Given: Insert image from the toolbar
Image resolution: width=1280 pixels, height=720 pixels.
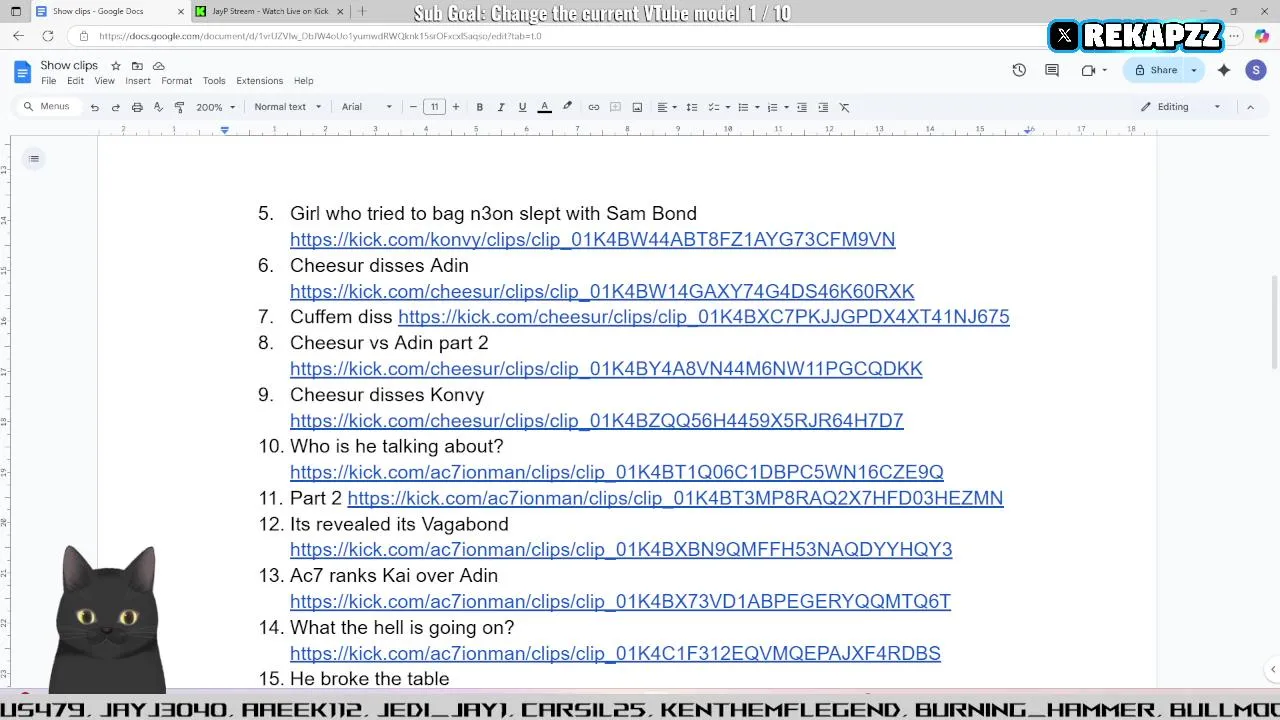Looking at the screenshot, I should click(x=637, y=107).
